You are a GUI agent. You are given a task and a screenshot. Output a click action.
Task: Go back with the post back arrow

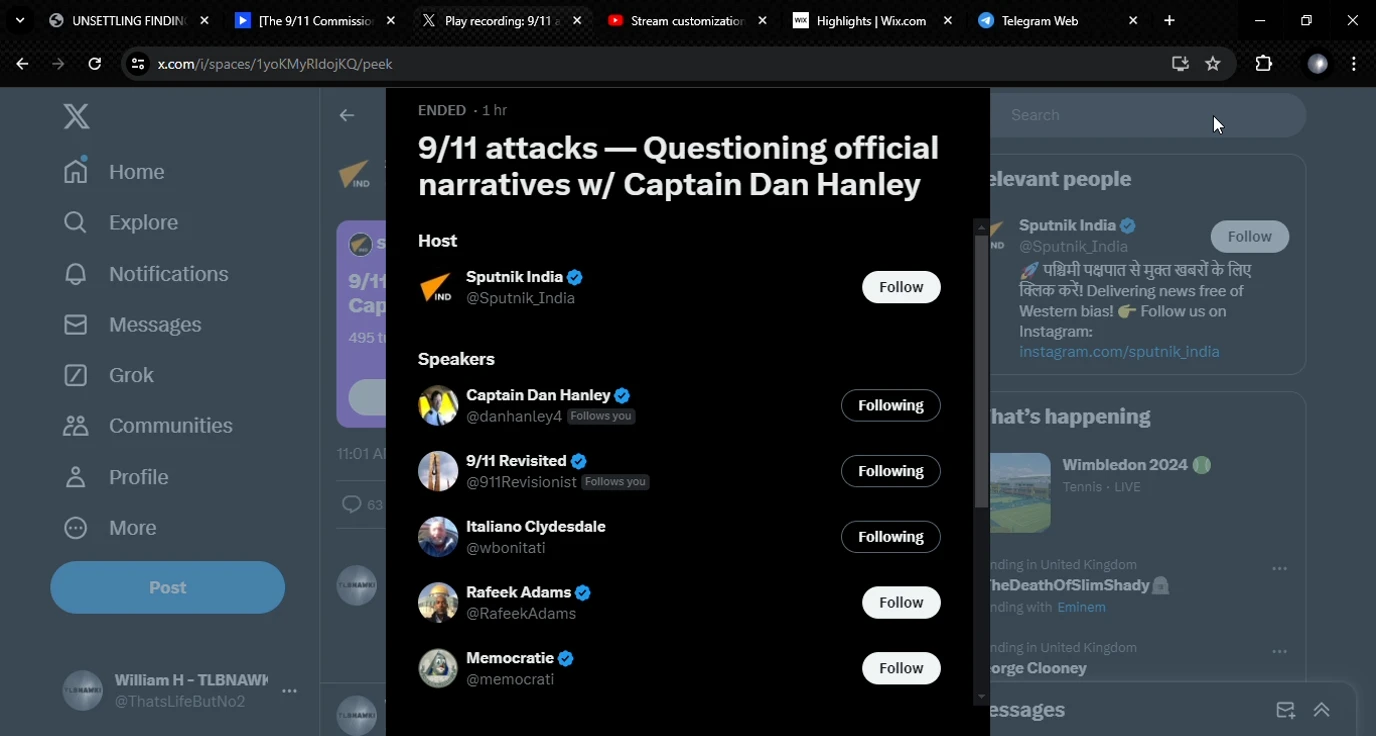[347, 116]
